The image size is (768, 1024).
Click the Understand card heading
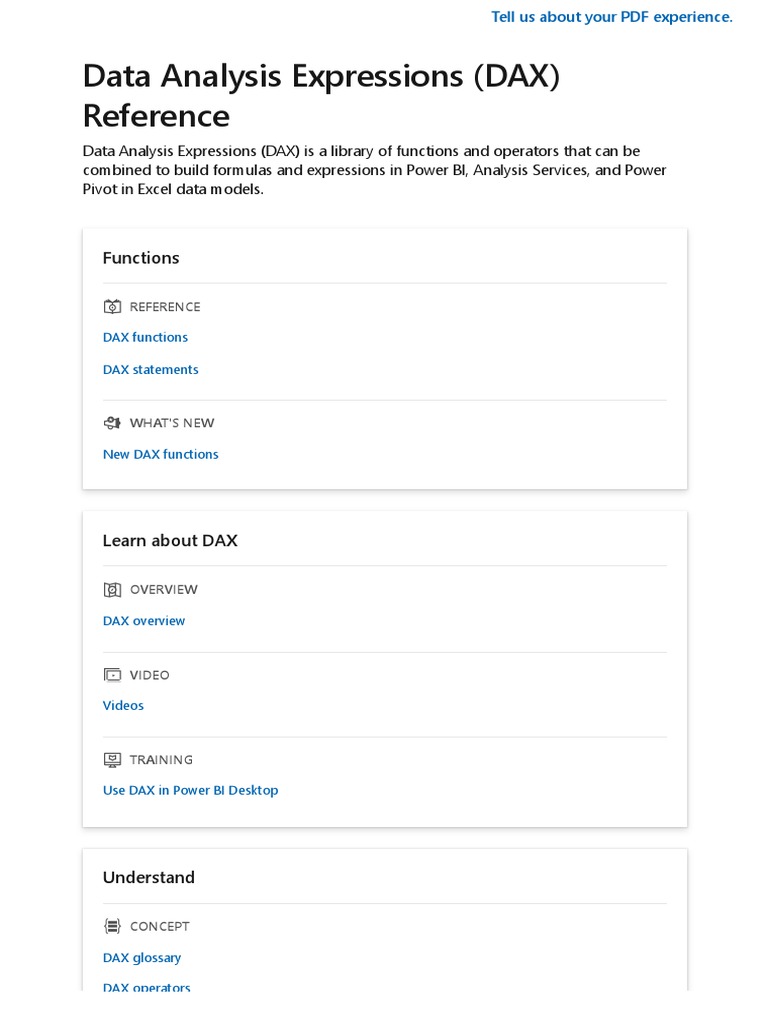click(x=149, y=878)
